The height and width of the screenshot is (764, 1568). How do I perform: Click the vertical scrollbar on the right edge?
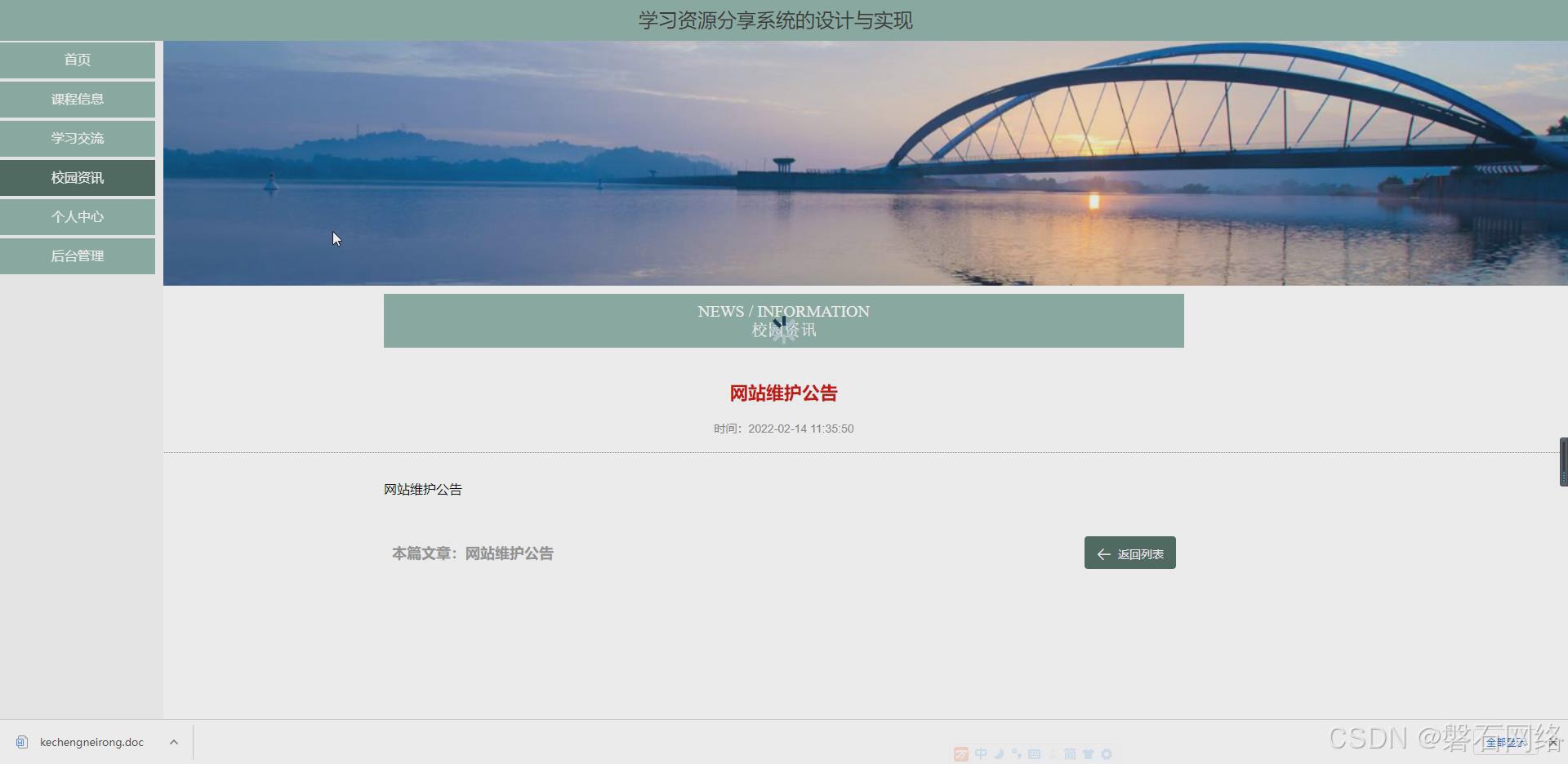(1562, 461)
